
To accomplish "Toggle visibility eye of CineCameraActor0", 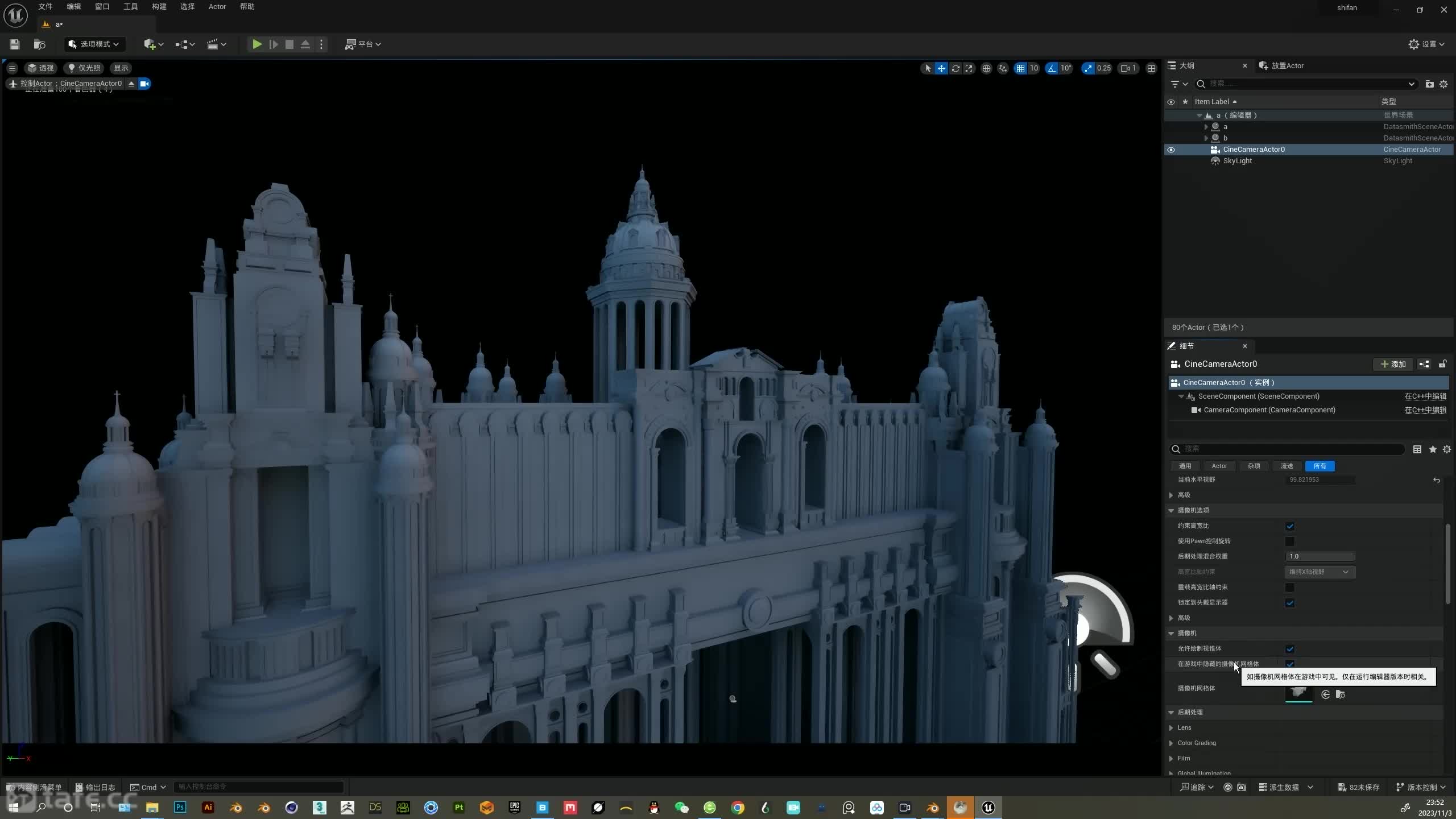I will tap(1171, 150).
